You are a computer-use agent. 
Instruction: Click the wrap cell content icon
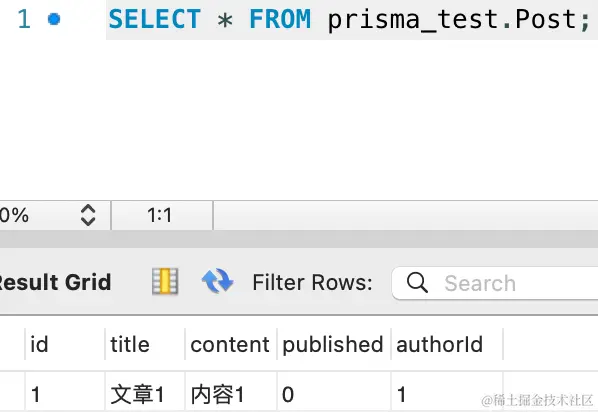[x=165, y=282]
